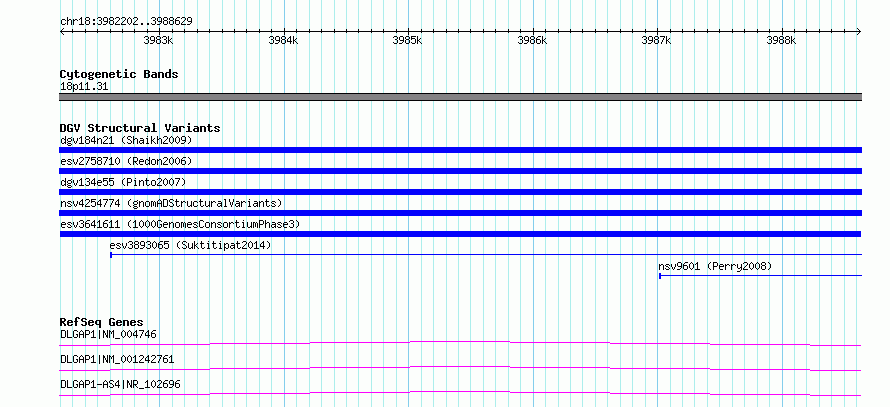Open the dgv184n21 (Shaikh2009) variant label

coord(126,140)
